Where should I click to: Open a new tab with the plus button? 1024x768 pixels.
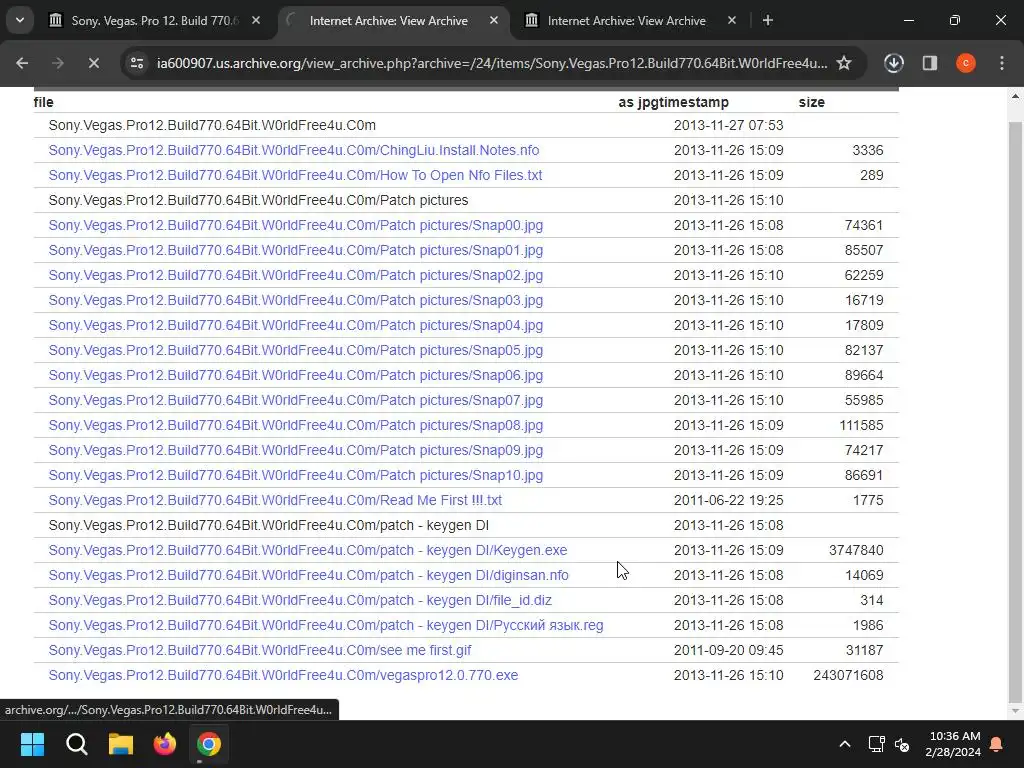(768, 20)
